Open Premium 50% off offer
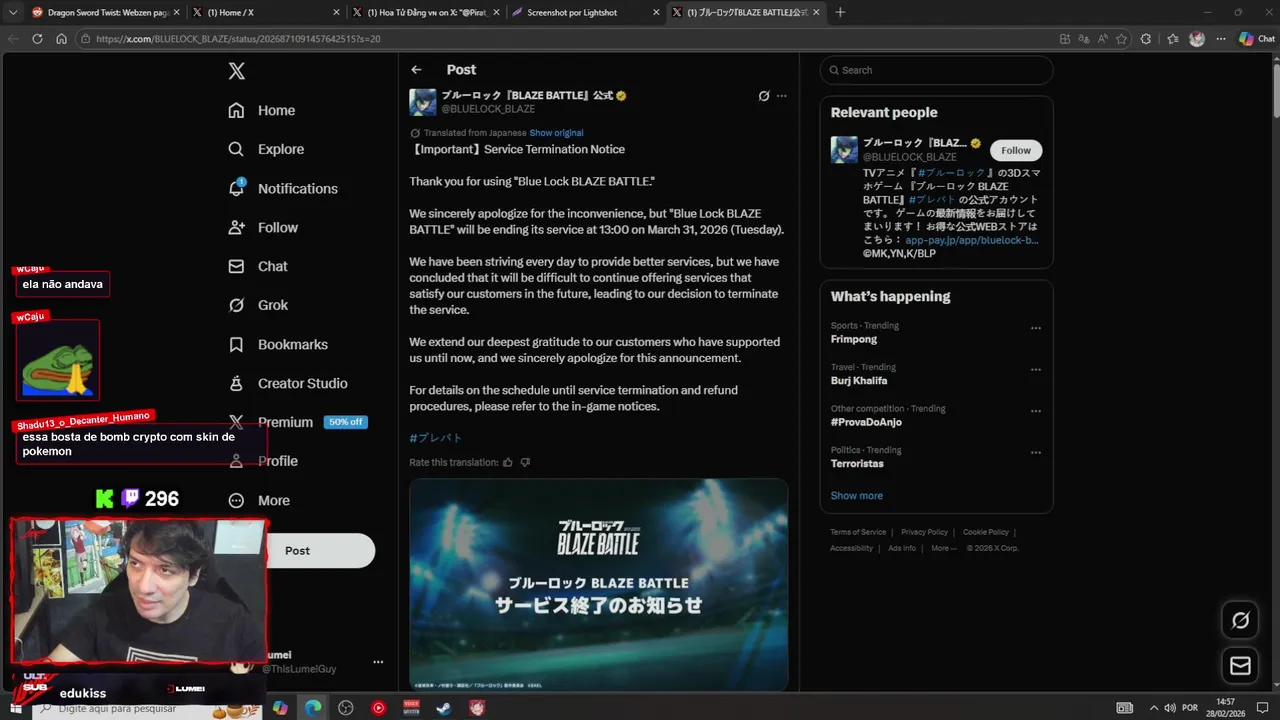1280x720 pixels. [x=297, y=422]
